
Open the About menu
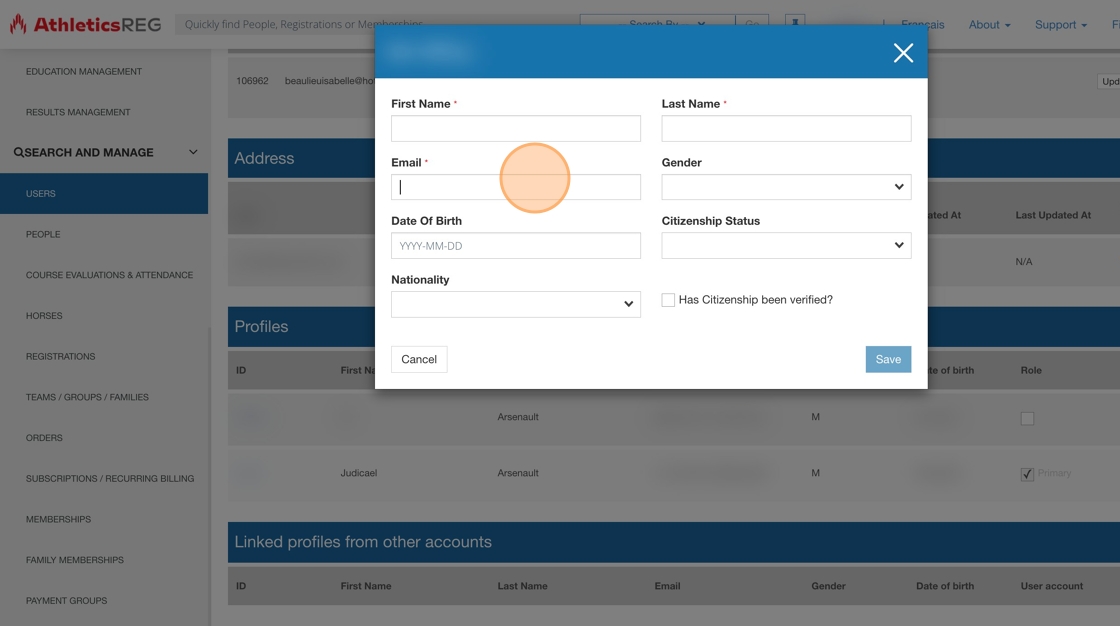[989, 25]
